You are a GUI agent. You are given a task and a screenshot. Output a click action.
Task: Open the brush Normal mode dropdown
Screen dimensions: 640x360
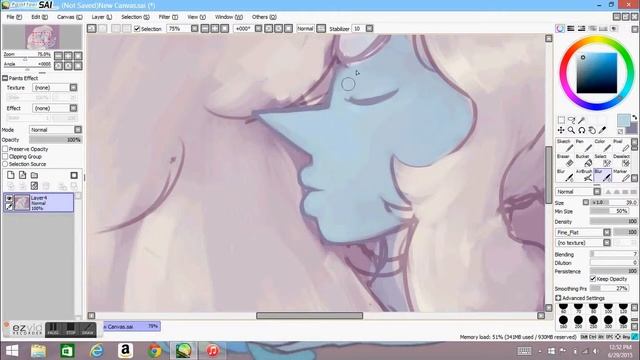click(x=597, y=191)
